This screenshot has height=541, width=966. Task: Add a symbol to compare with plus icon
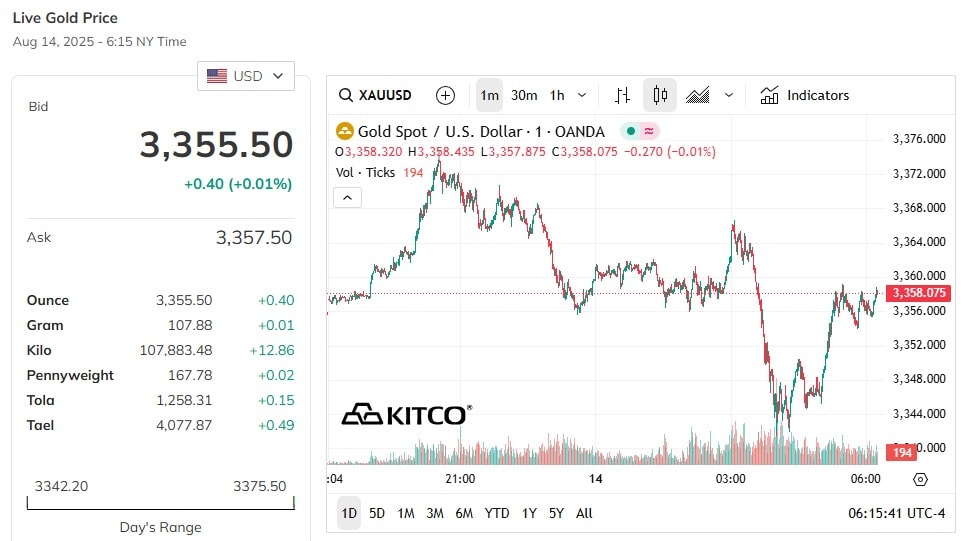pos(445,96)
